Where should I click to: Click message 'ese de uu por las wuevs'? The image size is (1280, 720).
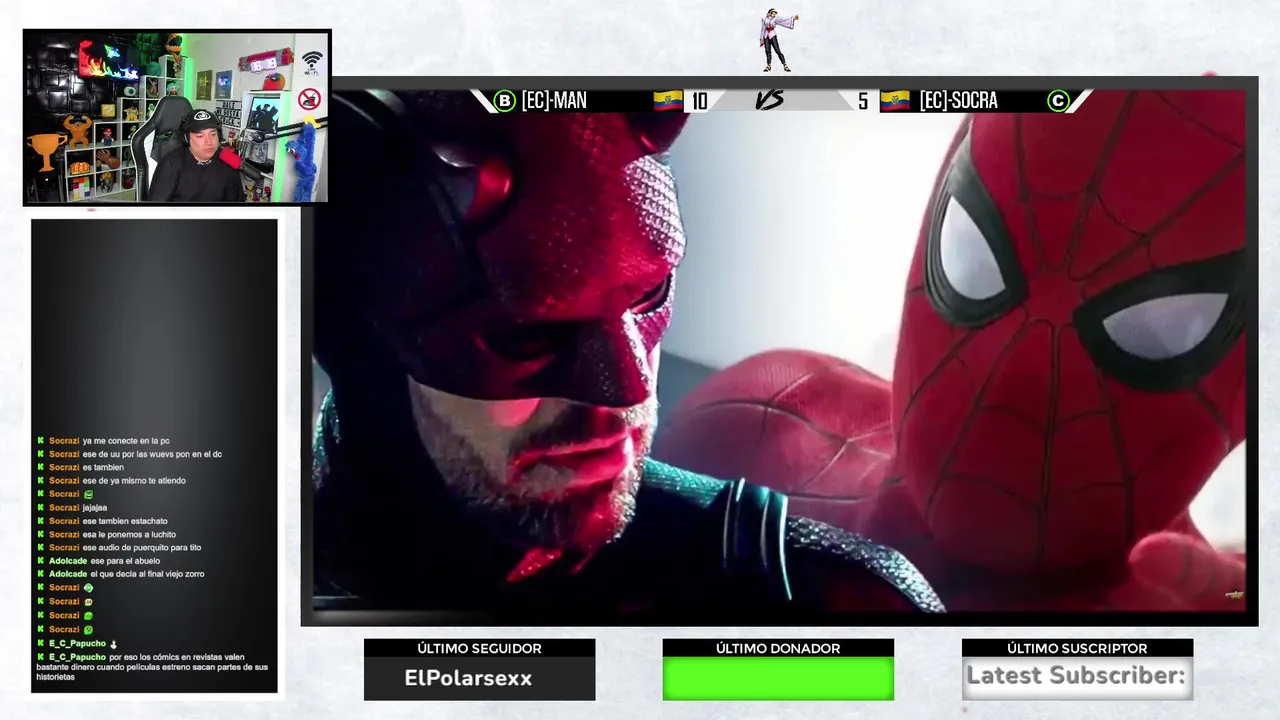coord(152,454)
